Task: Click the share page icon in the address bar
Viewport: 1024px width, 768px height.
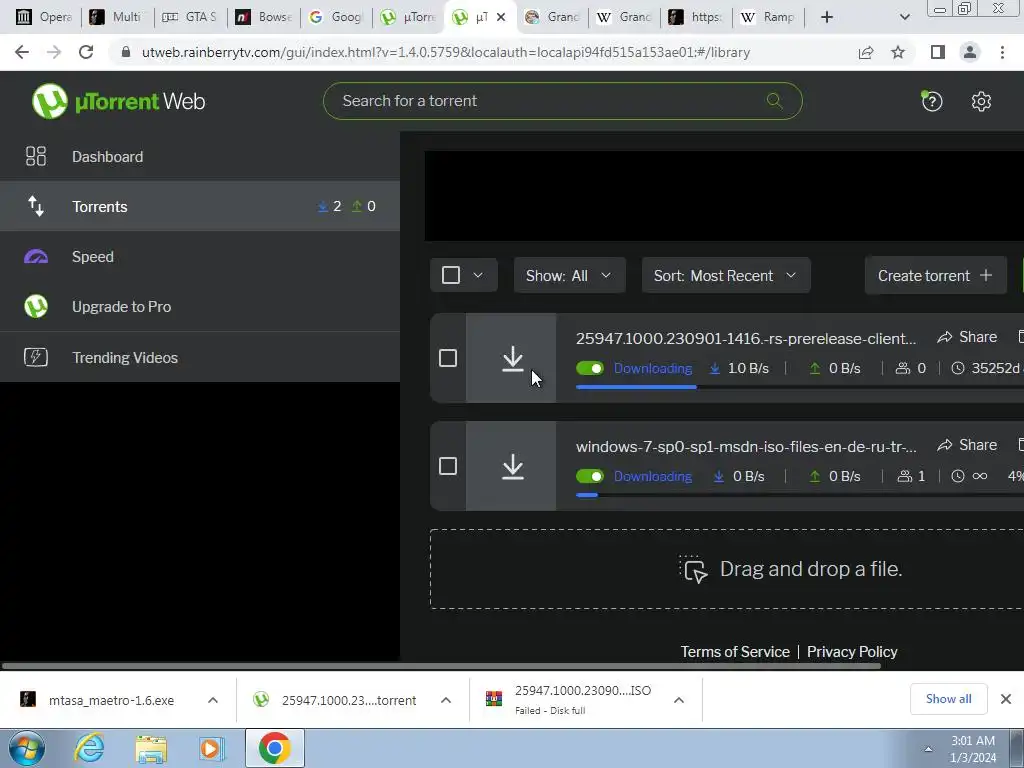Action: 866,52
